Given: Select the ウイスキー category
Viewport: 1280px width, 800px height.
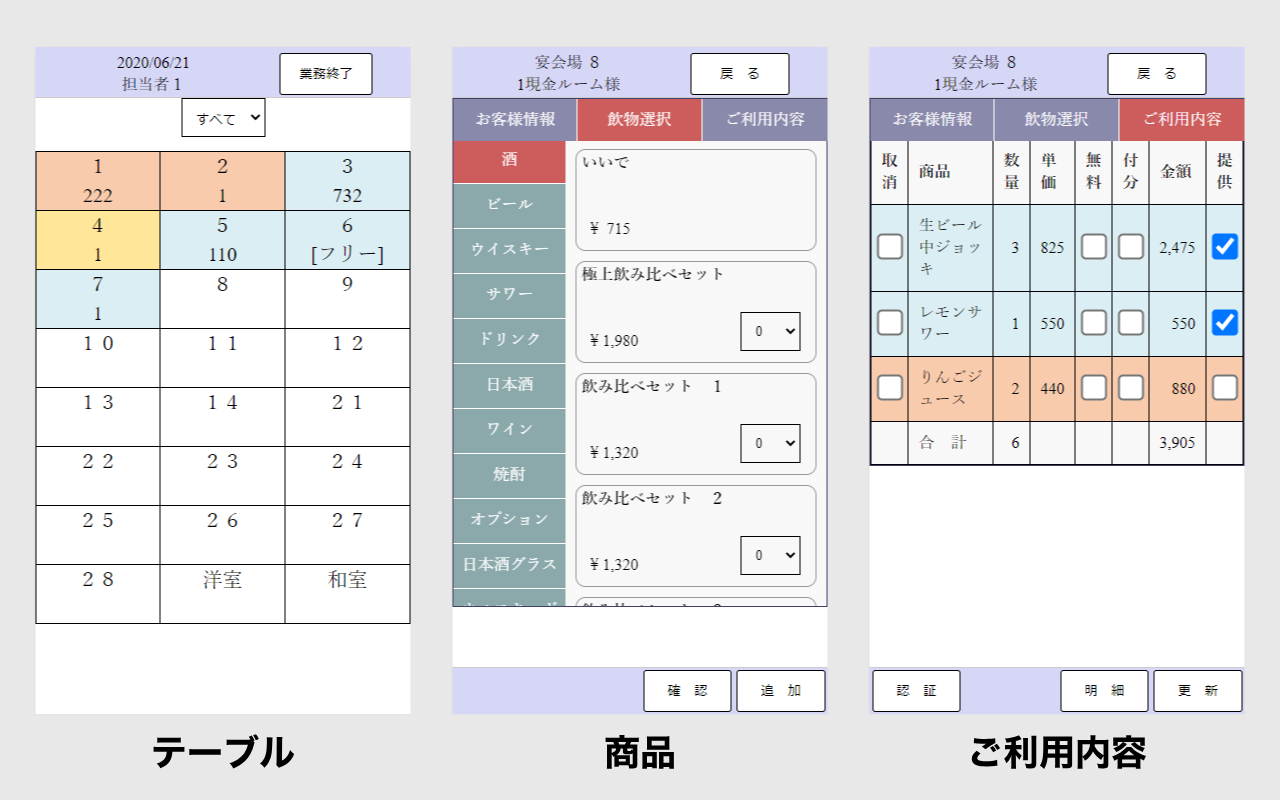Looking at the screenshot, I should pyautogui.click(x=509, y=250).
